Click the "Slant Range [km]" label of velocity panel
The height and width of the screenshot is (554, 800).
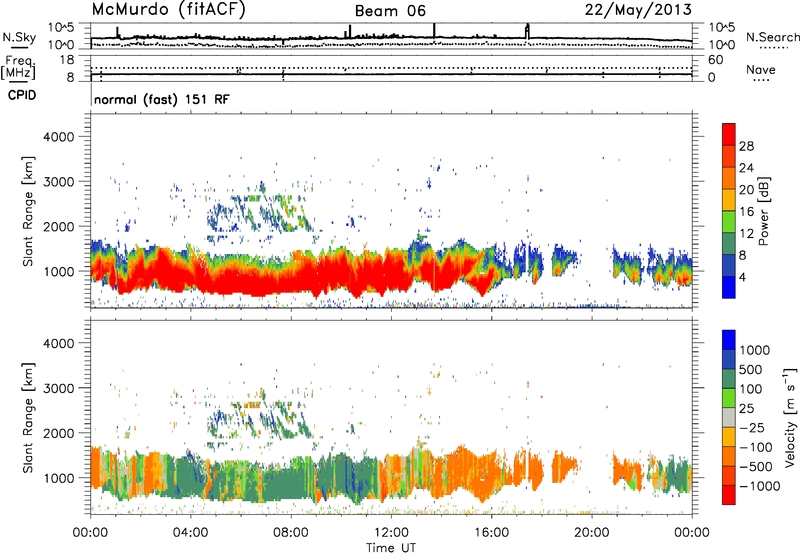click(x=28, y=418)
